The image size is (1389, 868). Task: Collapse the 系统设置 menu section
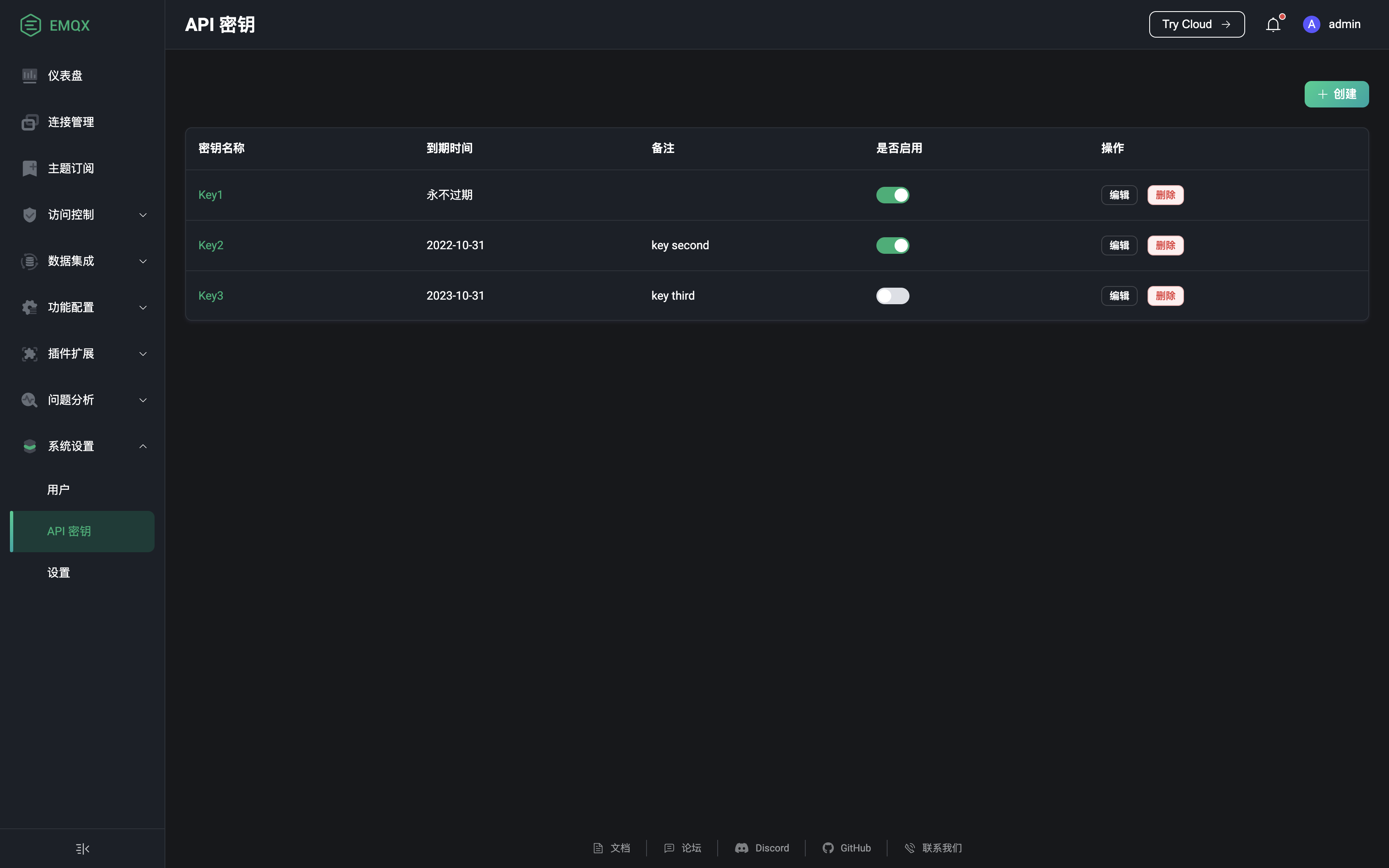[143, 446]
